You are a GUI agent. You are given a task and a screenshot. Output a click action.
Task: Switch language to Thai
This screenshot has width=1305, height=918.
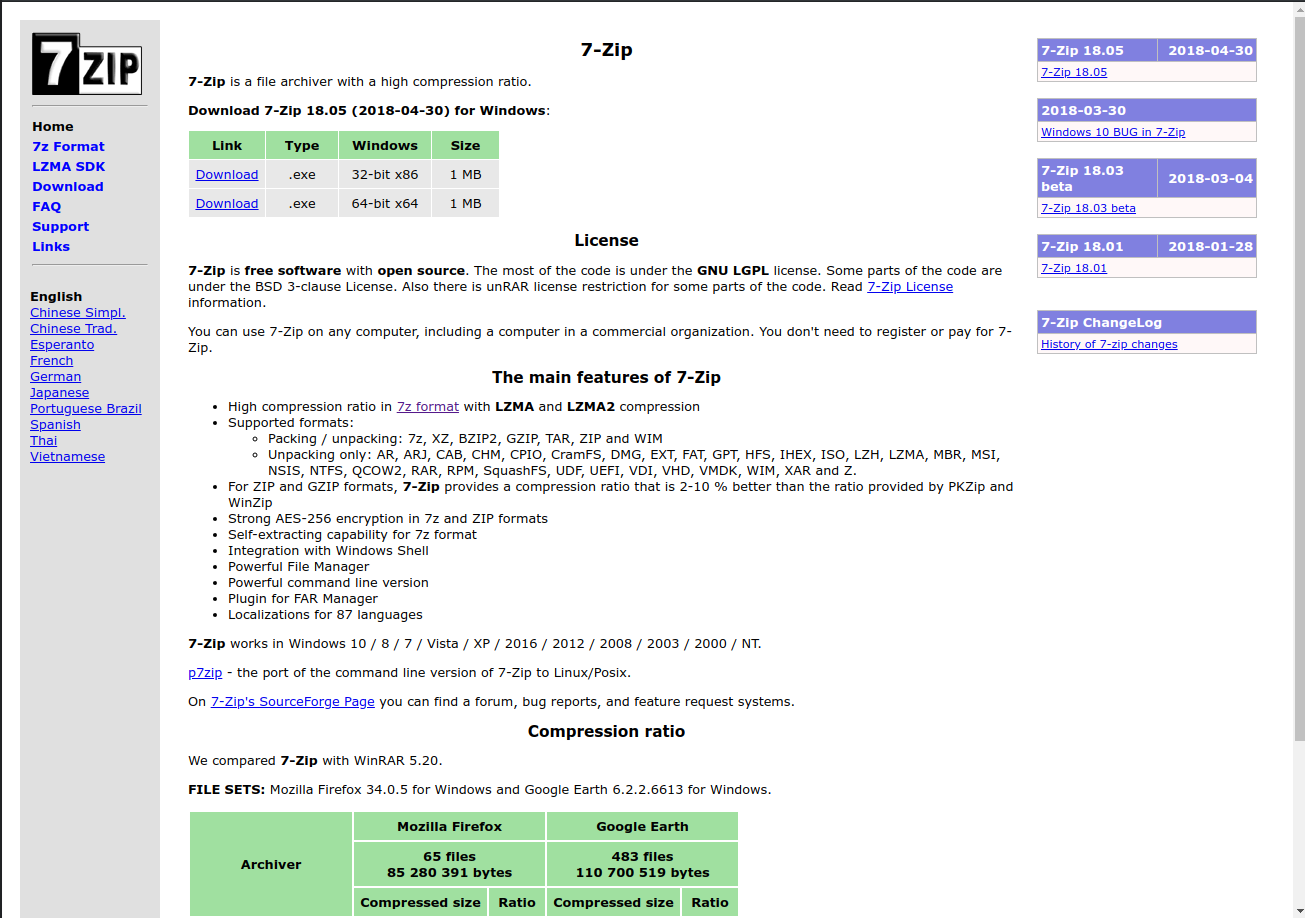point(43,441)
